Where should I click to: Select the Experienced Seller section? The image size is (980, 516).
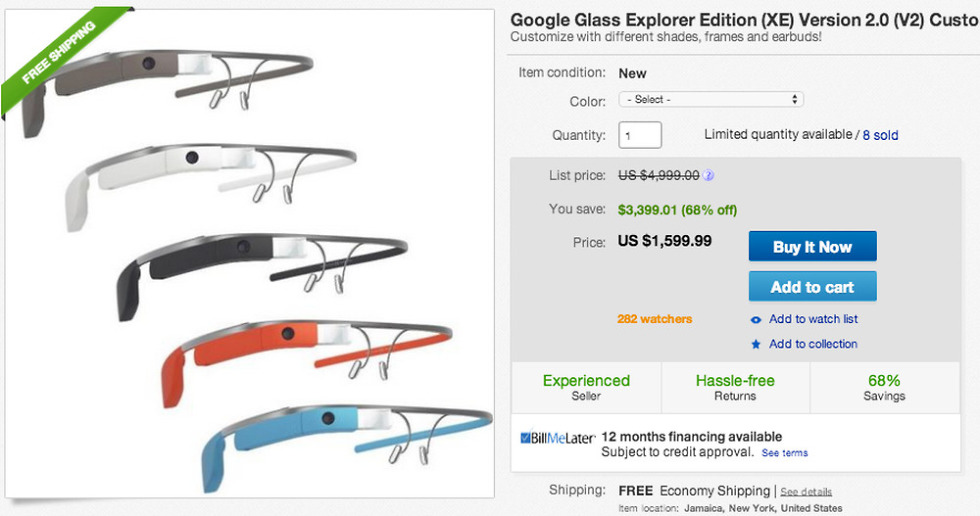click(586, 387)
